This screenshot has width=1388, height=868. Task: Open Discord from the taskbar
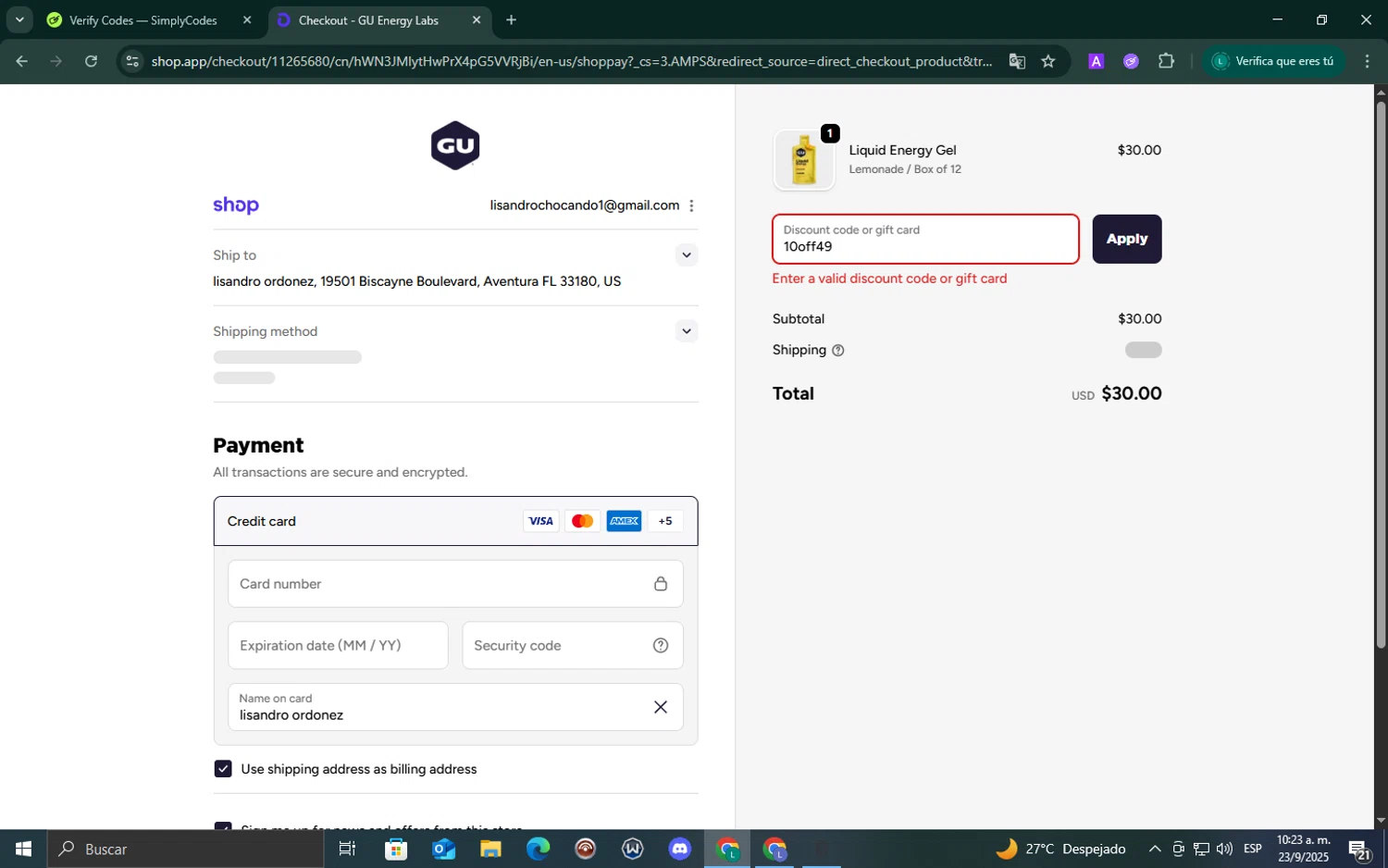coord(680,849)
